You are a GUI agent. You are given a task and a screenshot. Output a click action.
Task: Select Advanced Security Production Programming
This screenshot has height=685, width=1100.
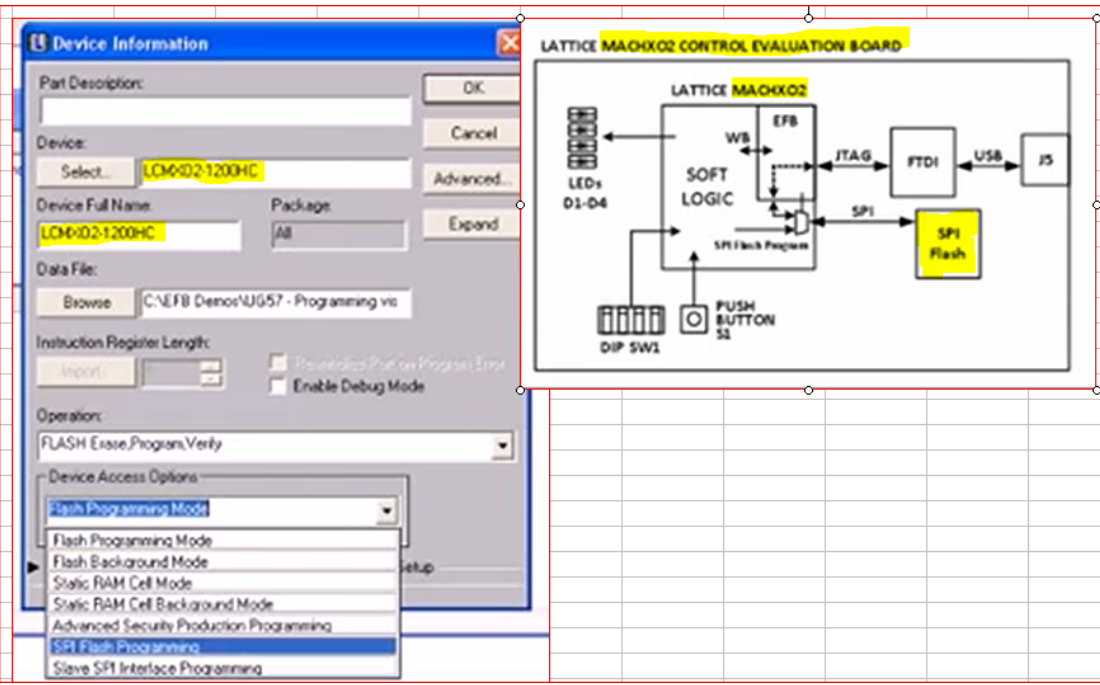[x=223, y=625]
